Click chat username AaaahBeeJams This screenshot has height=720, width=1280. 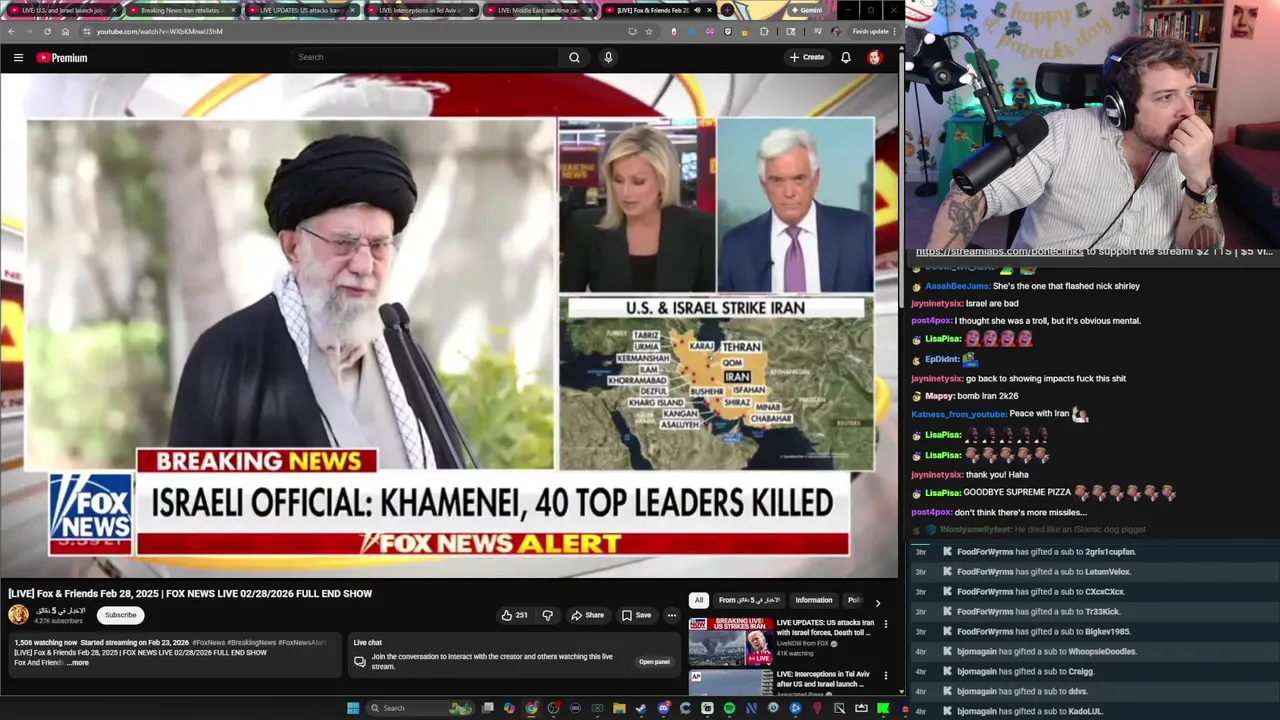[957, 286]
